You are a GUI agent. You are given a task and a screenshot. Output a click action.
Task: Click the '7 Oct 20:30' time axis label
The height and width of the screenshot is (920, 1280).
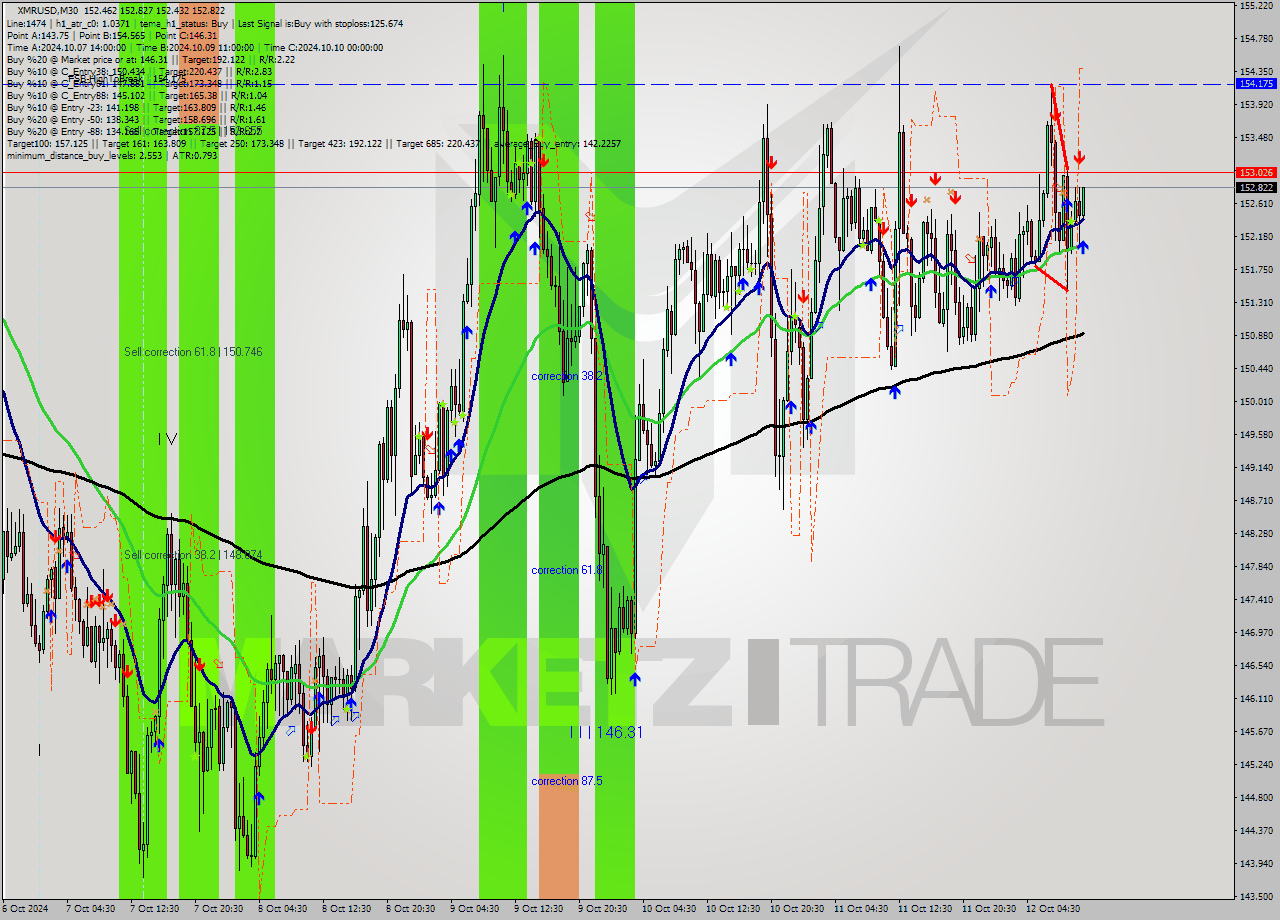pos(218,909)
